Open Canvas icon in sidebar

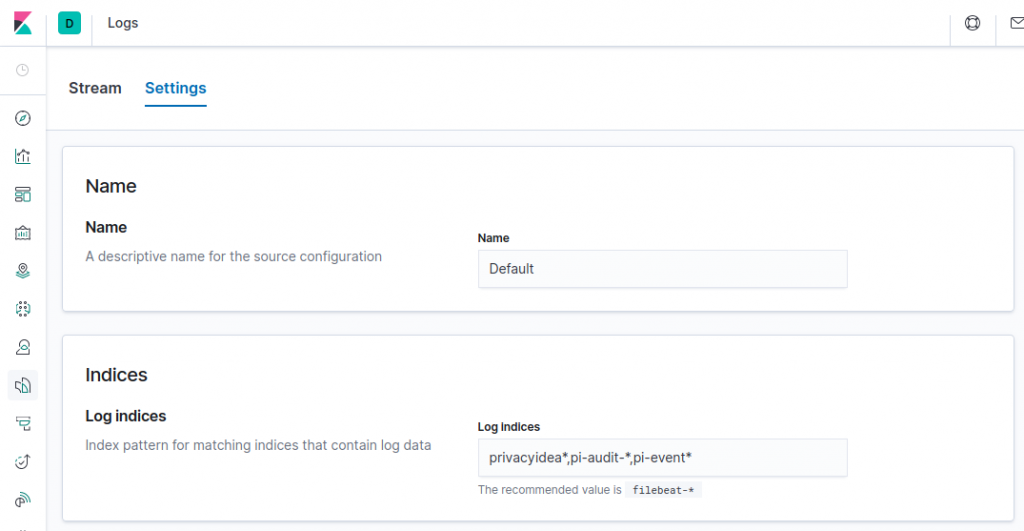pos(23,233)
